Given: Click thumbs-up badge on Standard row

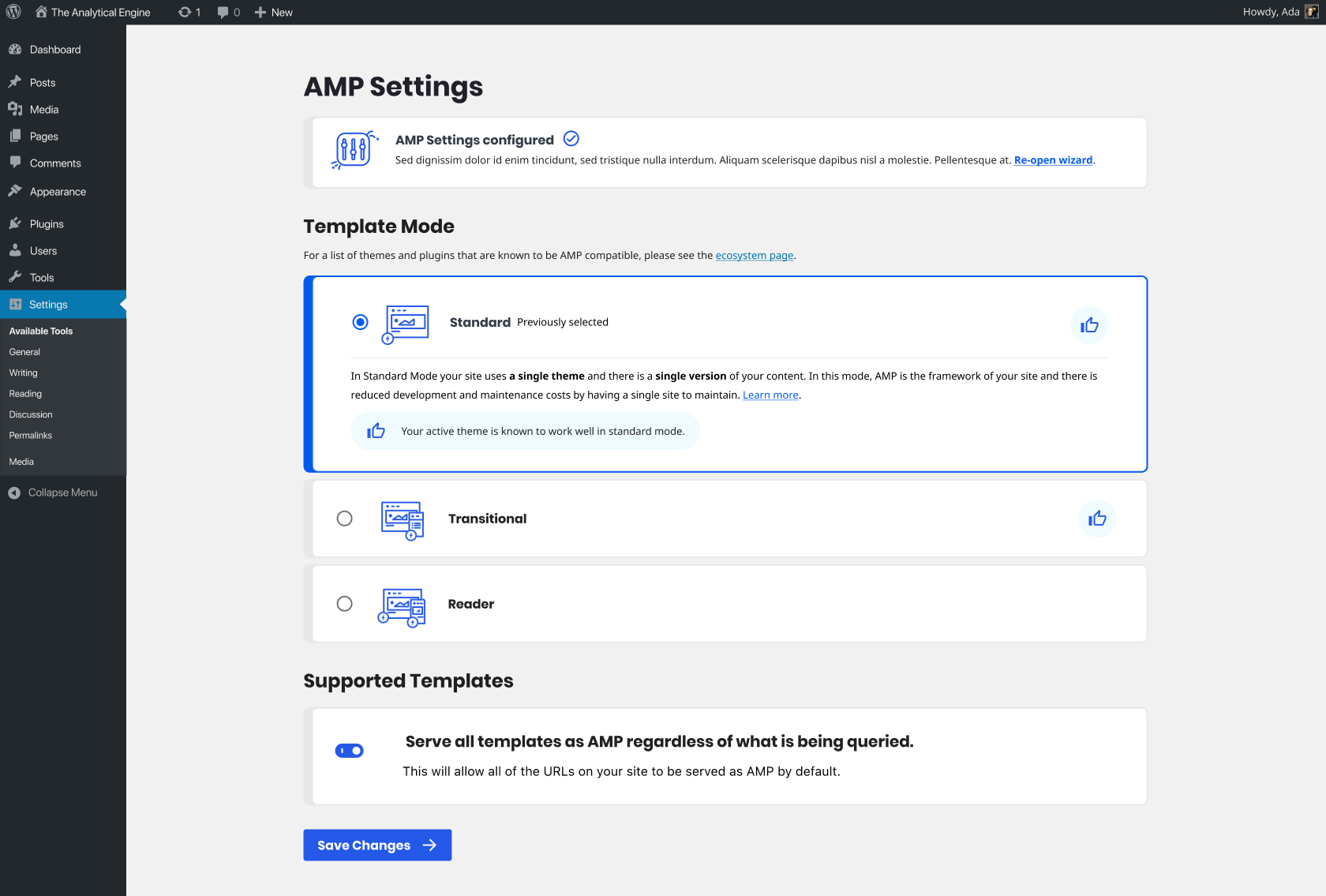Looking at the screenshot, I should (1089, 325).
